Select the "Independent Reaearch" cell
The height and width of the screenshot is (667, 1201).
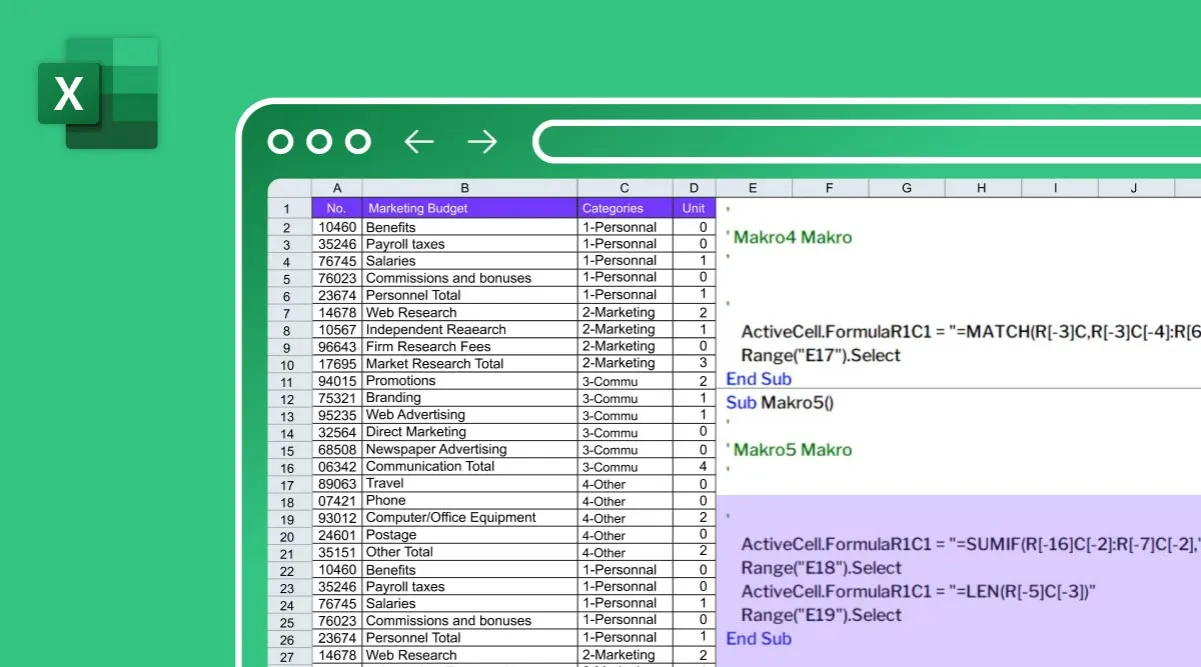click(470, 329)
